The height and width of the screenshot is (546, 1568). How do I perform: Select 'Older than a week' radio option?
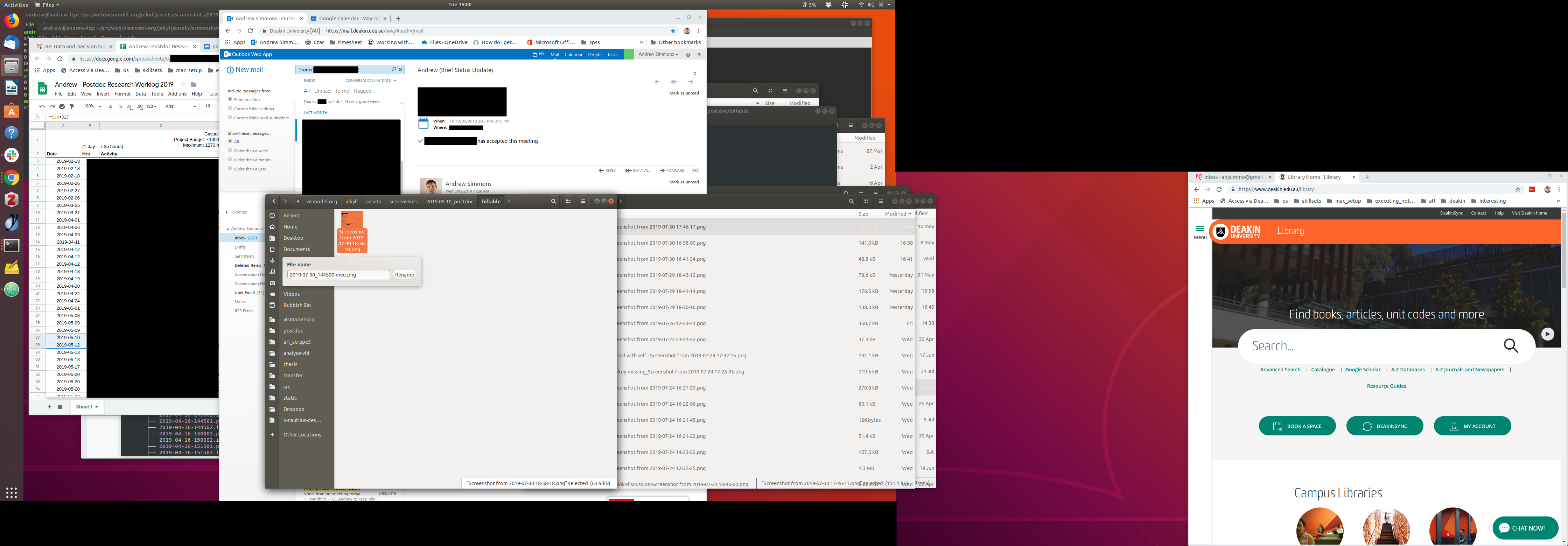click(230, 150)
